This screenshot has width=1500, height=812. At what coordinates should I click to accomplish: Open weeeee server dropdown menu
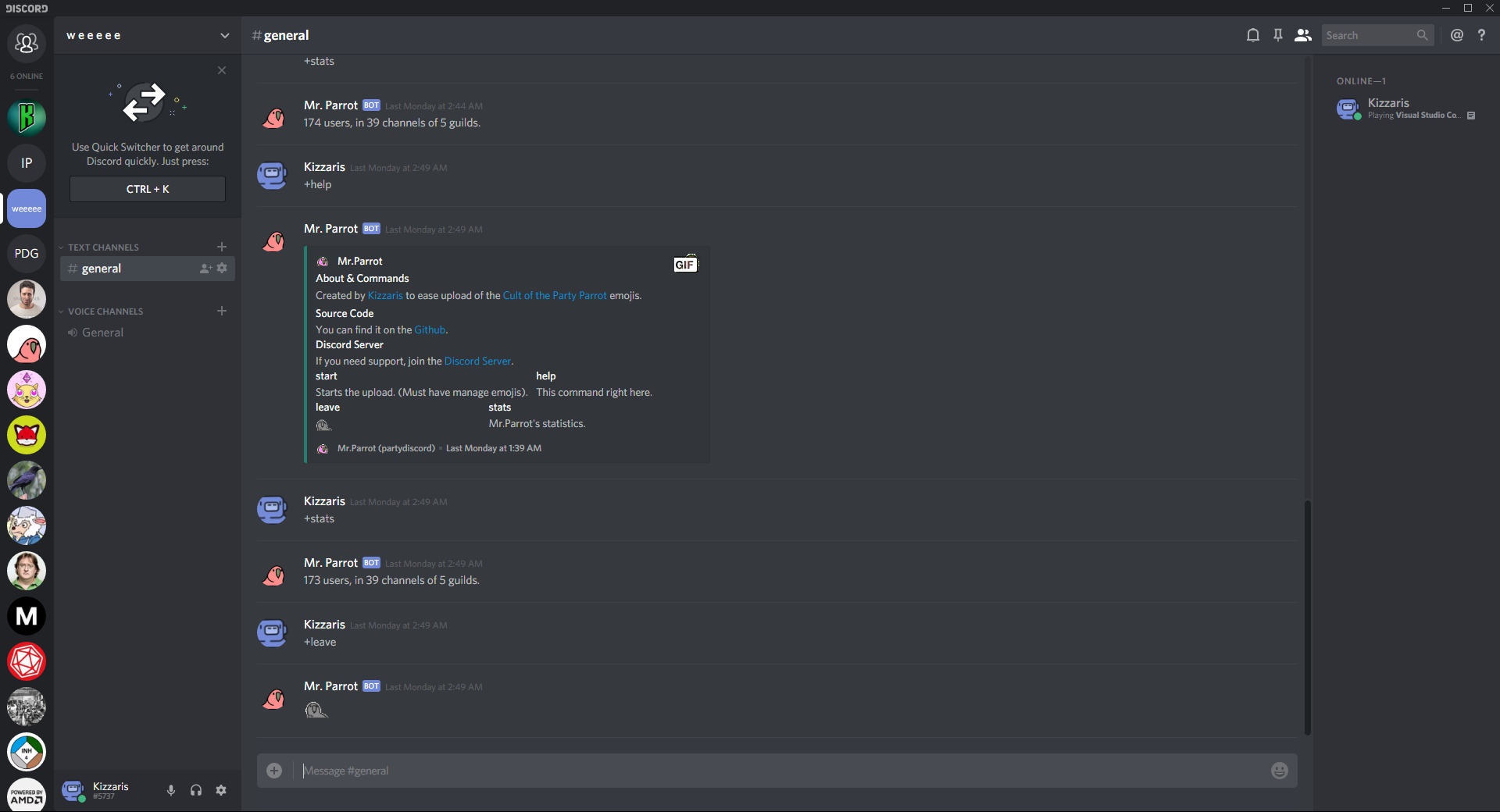(225, 35)
